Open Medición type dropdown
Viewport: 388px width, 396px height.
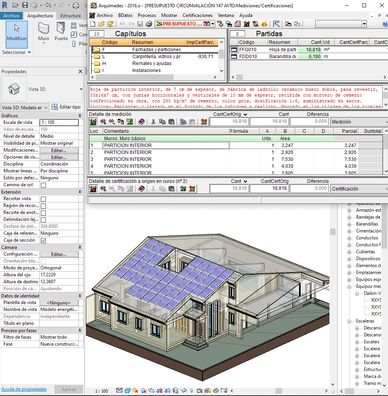tap(359, 122)
